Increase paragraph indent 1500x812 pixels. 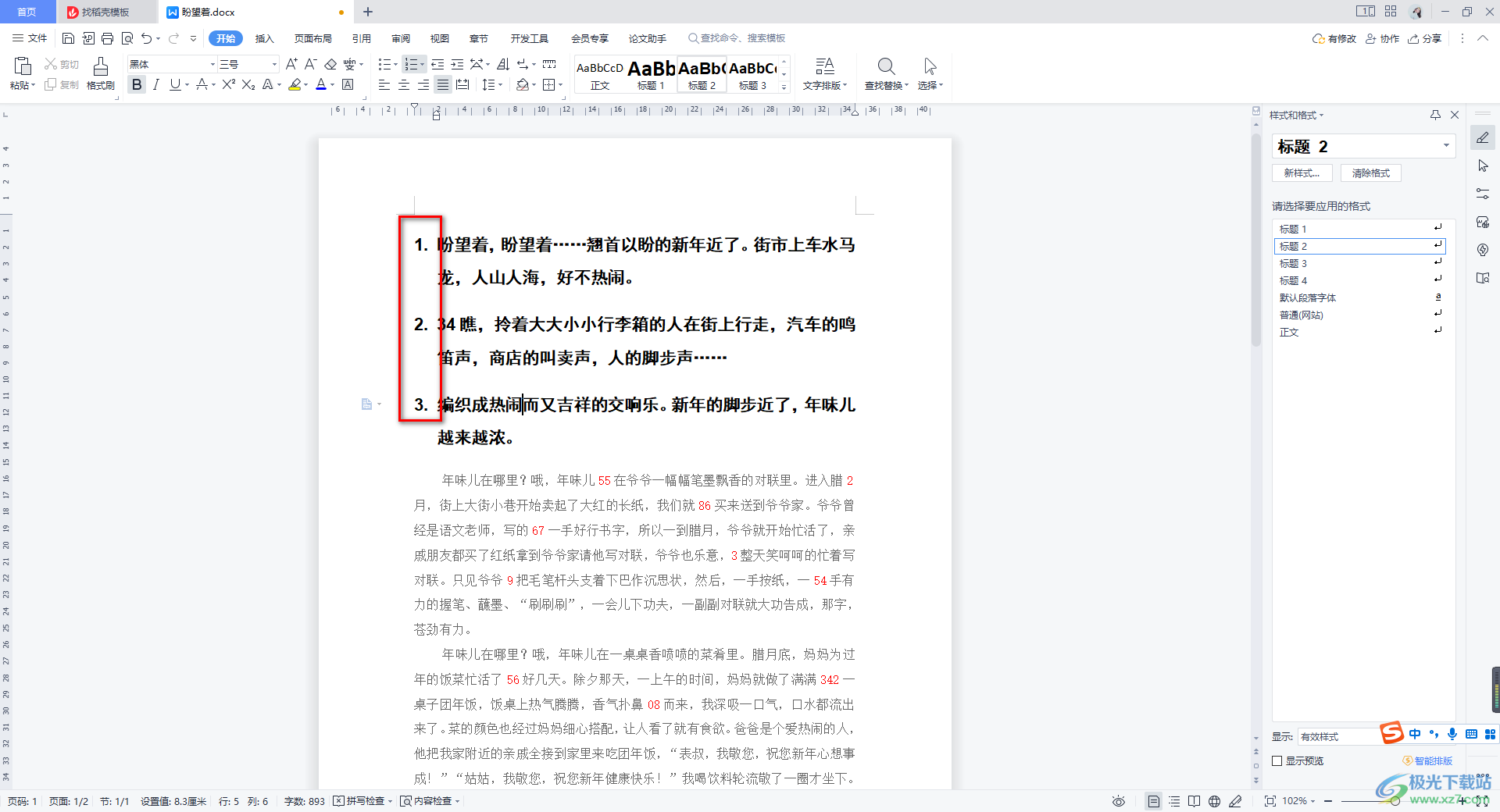(x=457, y=64)
